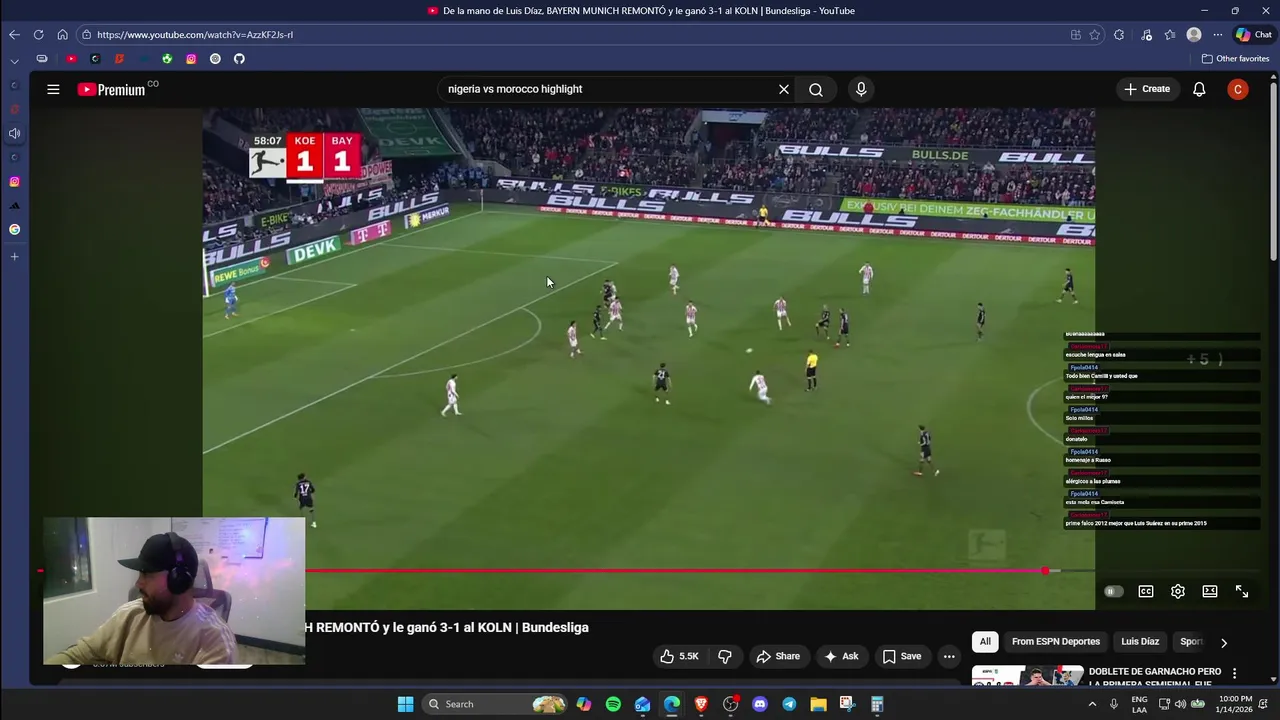1280x720 pixels.
Task: Click Doblete de Garnacho video title
Action: tap(1154, 677)
